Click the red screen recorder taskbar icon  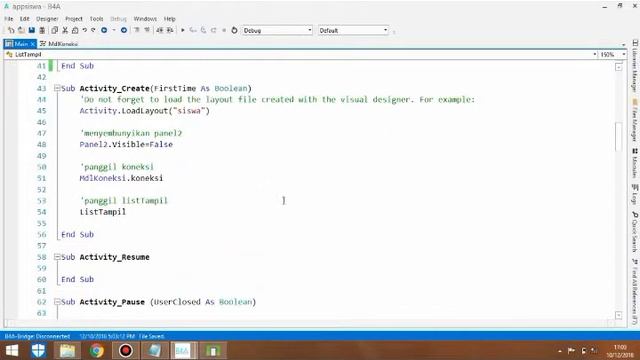(126, 351)
